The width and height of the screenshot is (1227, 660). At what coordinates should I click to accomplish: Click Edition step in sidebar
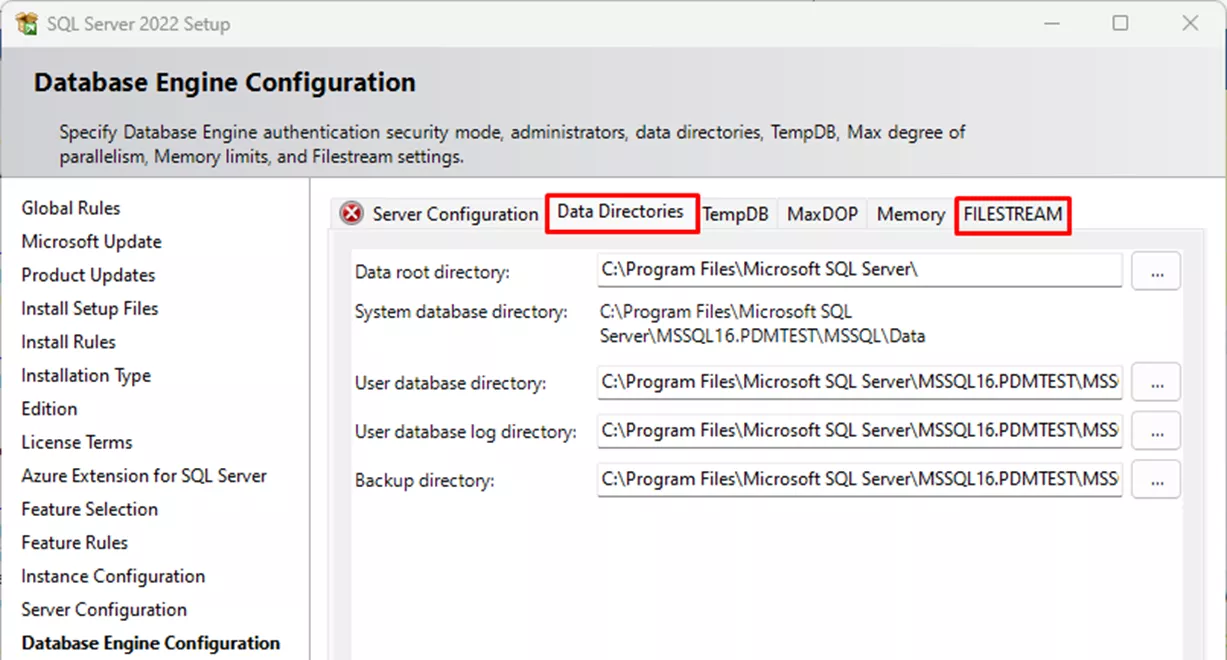pyautogui.click(x=49, y=409)
